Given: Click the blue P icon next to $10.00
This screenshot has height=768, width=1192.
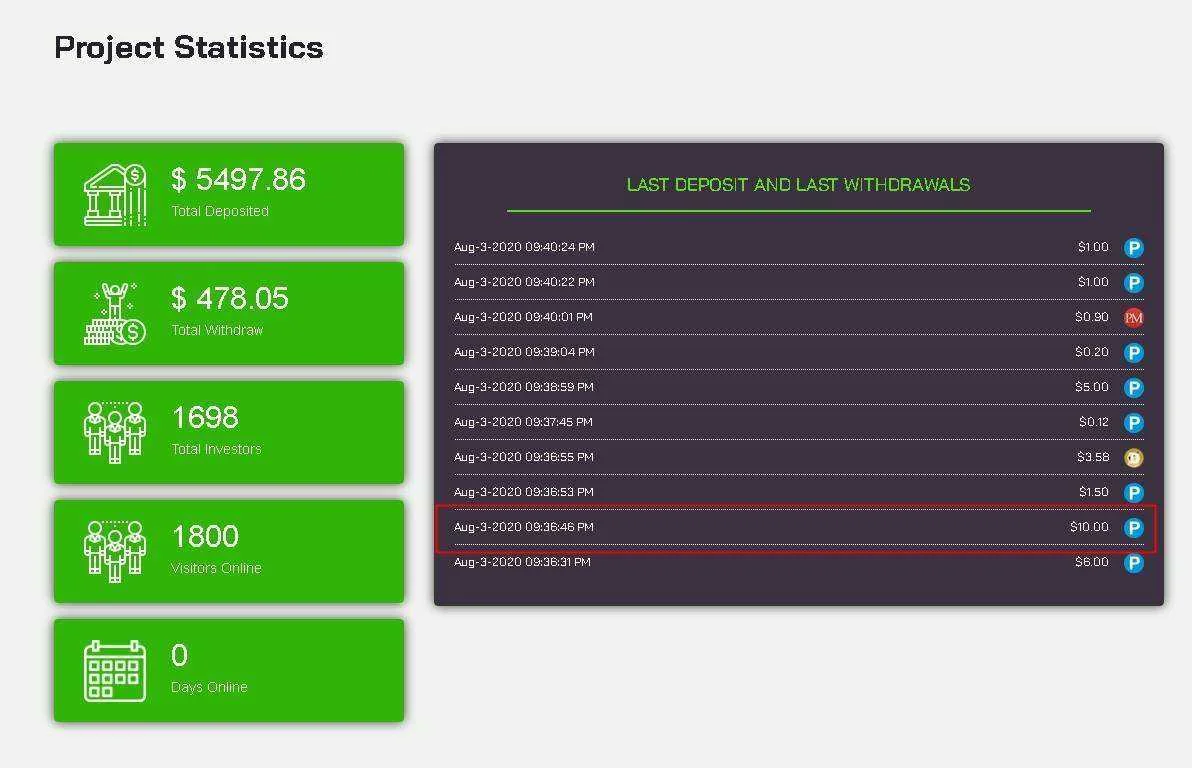Looking at the screenshot, I should [x=1133, y=528].
